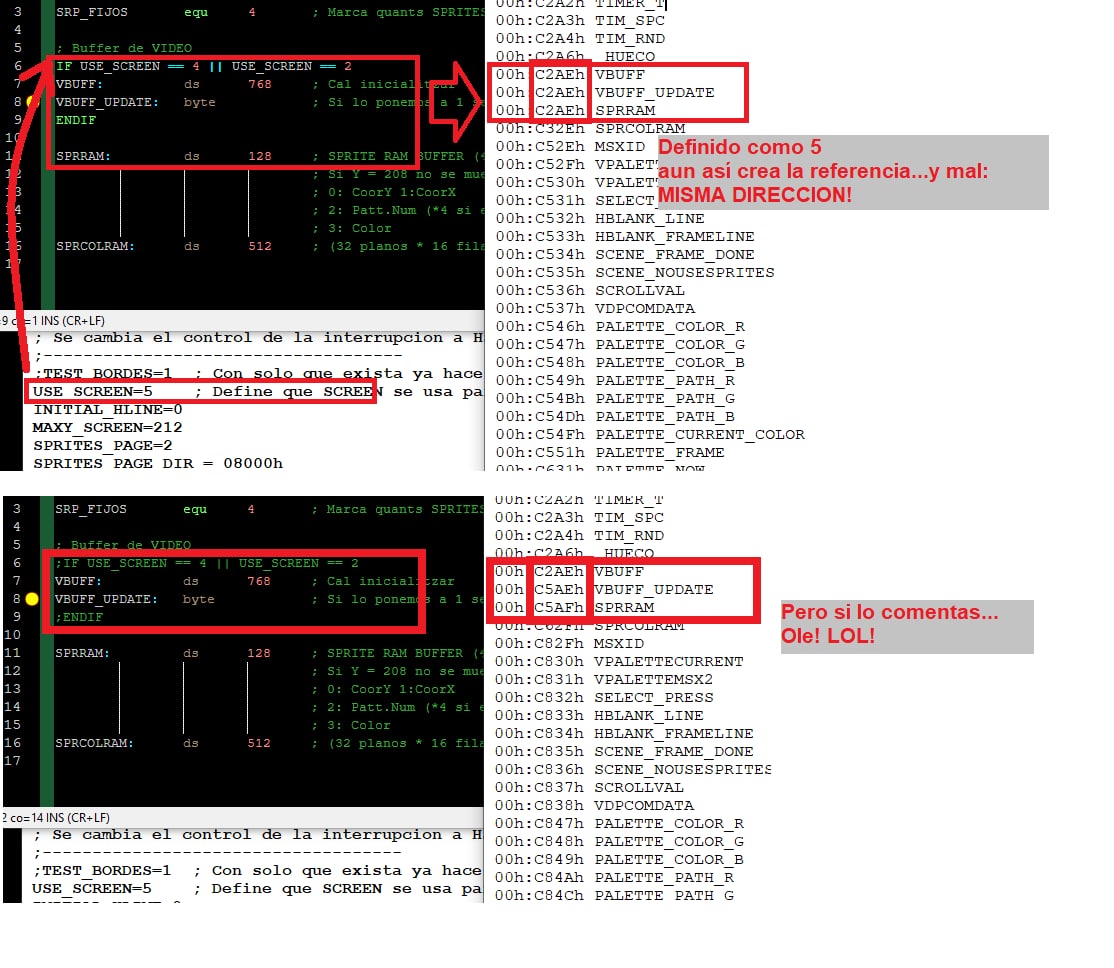
Task: Select symbol row C5AEh VBUFF_UPDATE
Action: click(605, 589)
